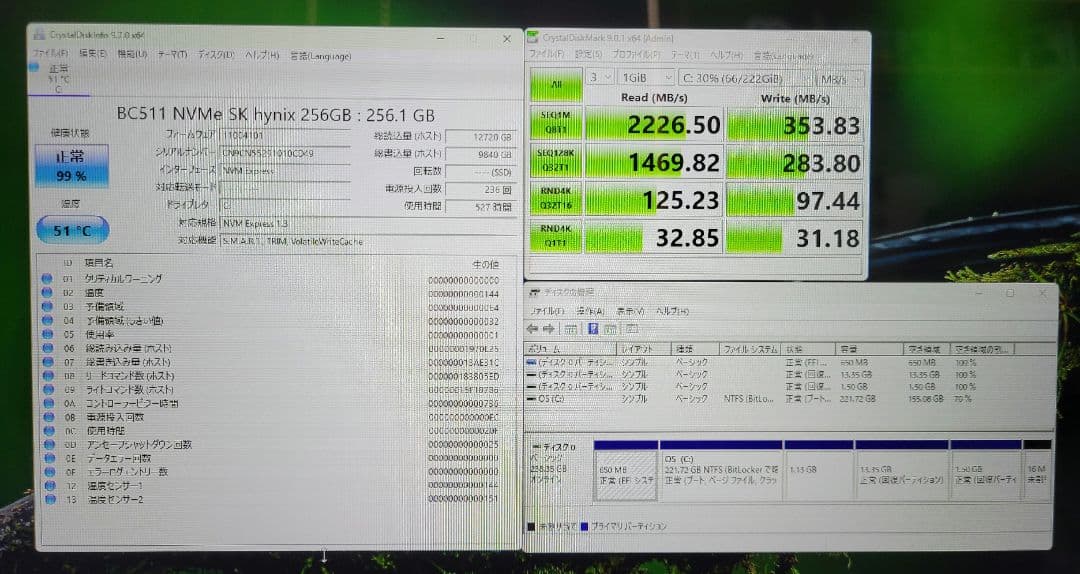Click the NVM Express interface field
This screenshot has width=1080, height=574.
pos(286,170)
